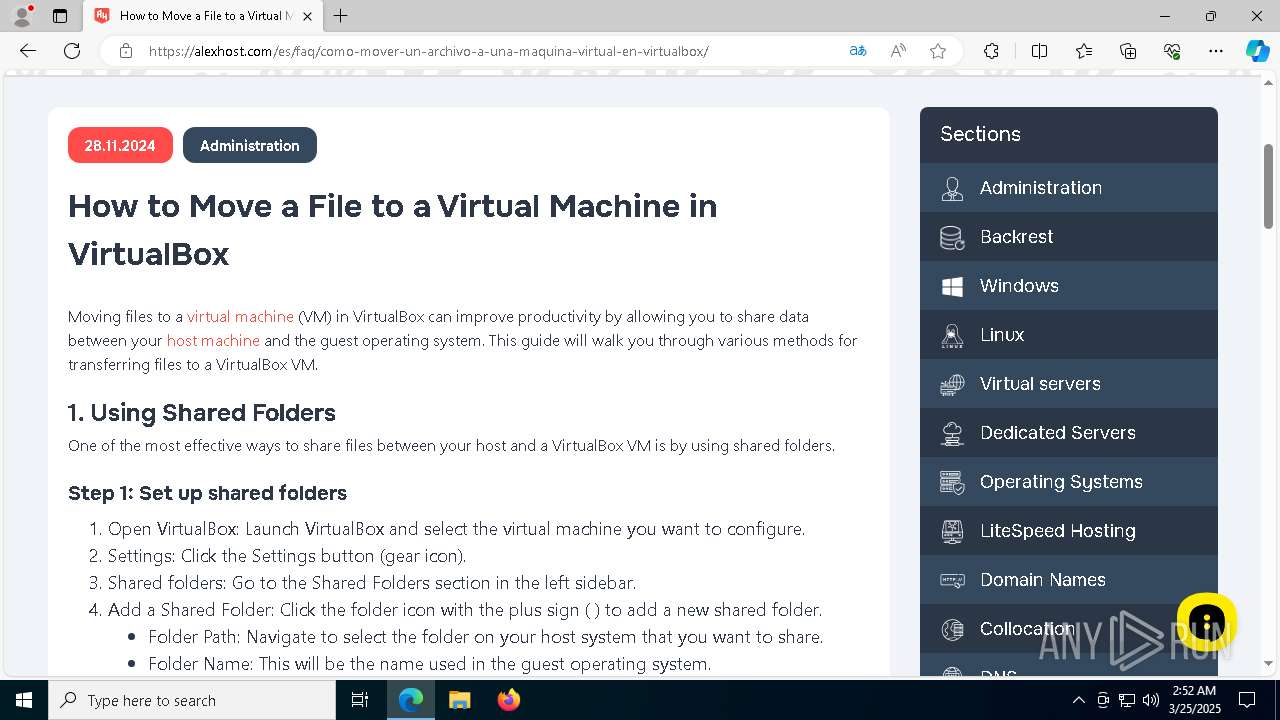This screenshot has width=1280, height=720.
Task: Open the Favorites list
Action: pyautogui.click(x=1084, y=51)
